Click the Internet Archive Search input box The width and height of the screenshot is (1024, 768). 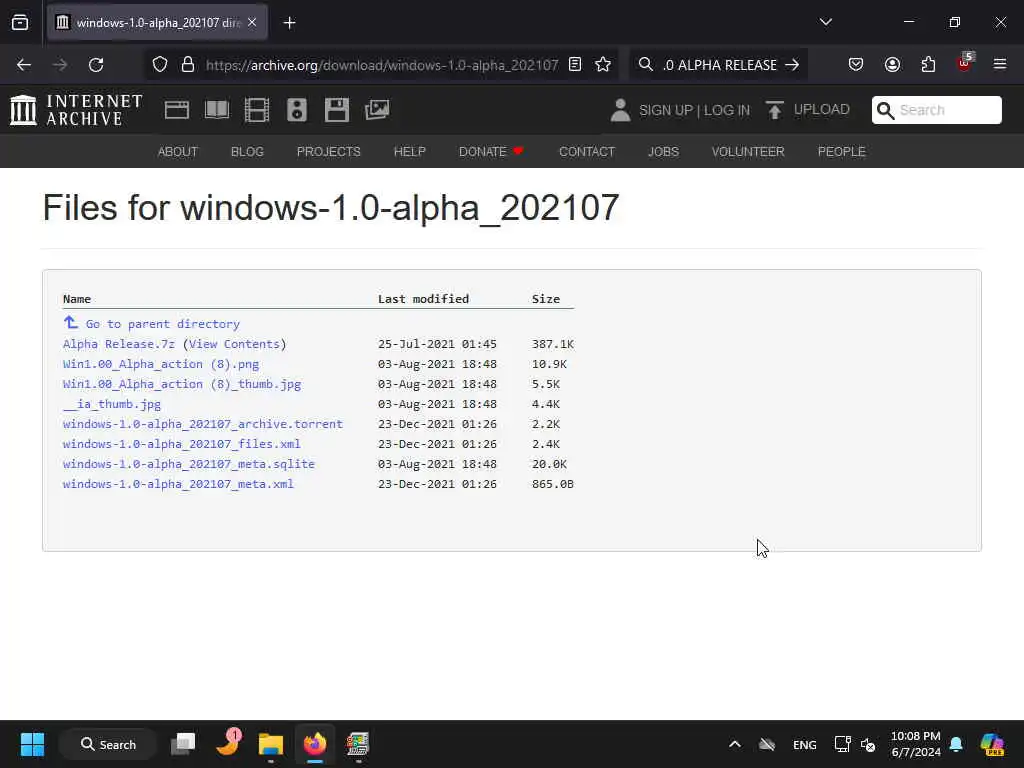coord(937,110)
